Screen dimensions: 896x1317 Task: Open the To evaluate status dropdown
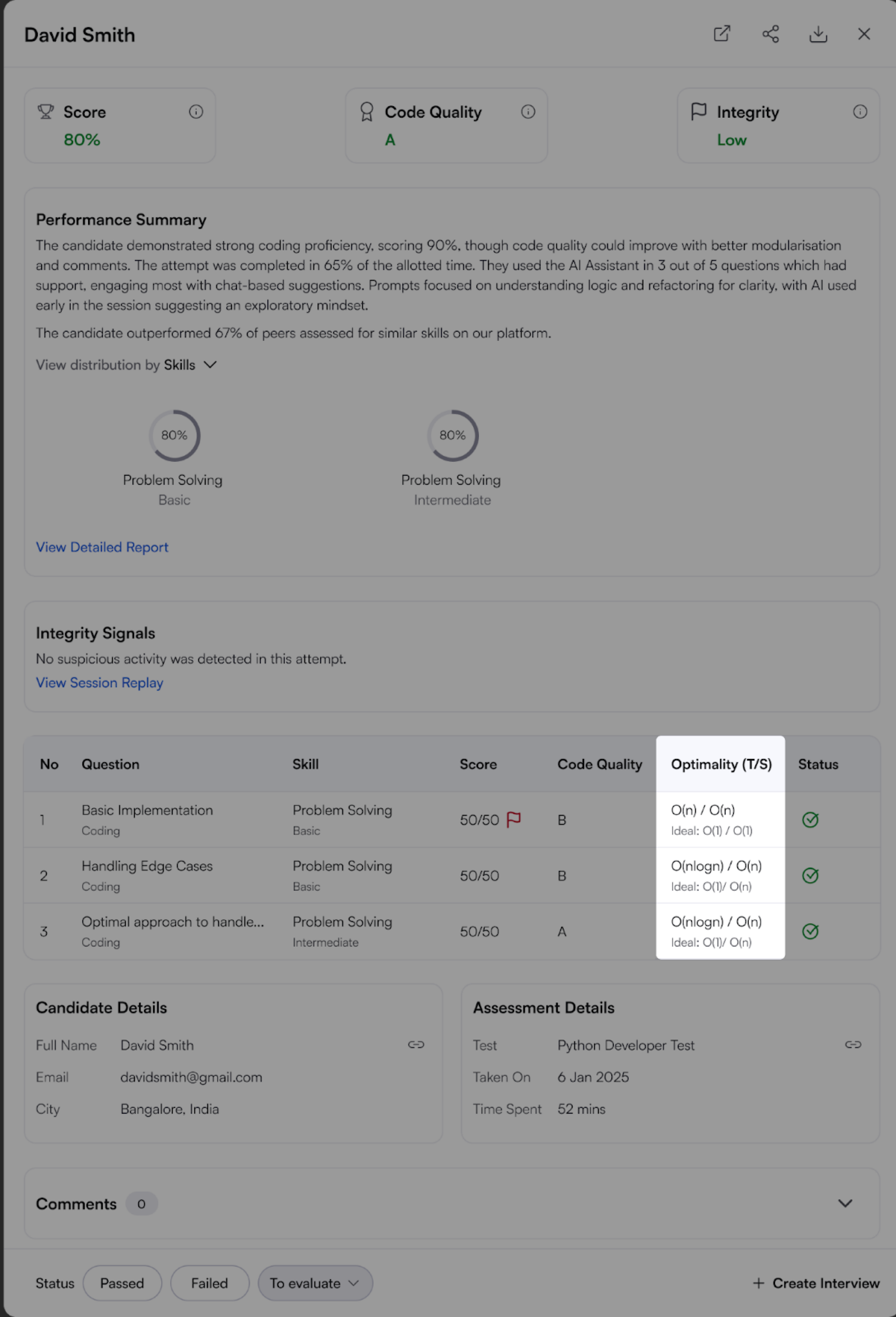(x=315, y=1283)
